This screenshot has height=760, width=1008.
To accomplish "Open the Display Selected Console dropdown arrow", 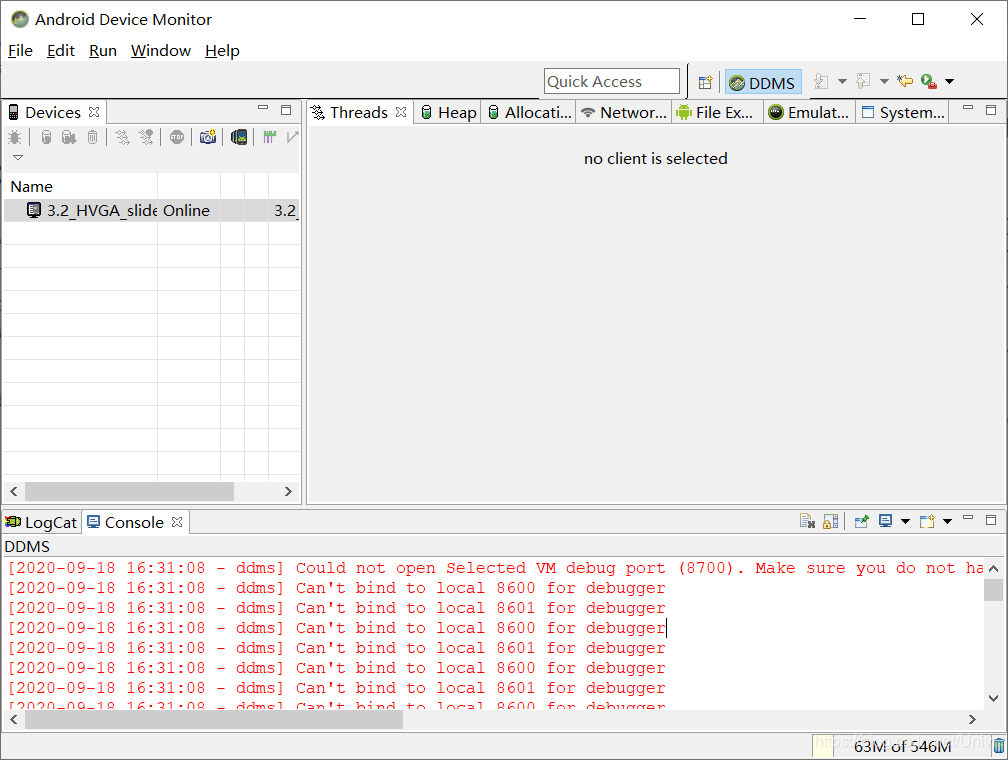I will [x=905, y=521].
